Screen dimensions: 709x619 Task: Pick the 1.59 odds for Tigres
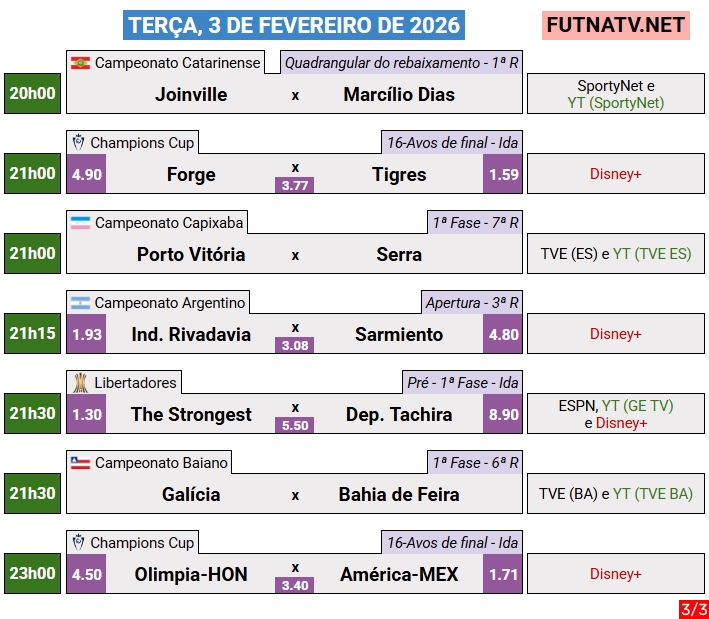tap(503, 174)
